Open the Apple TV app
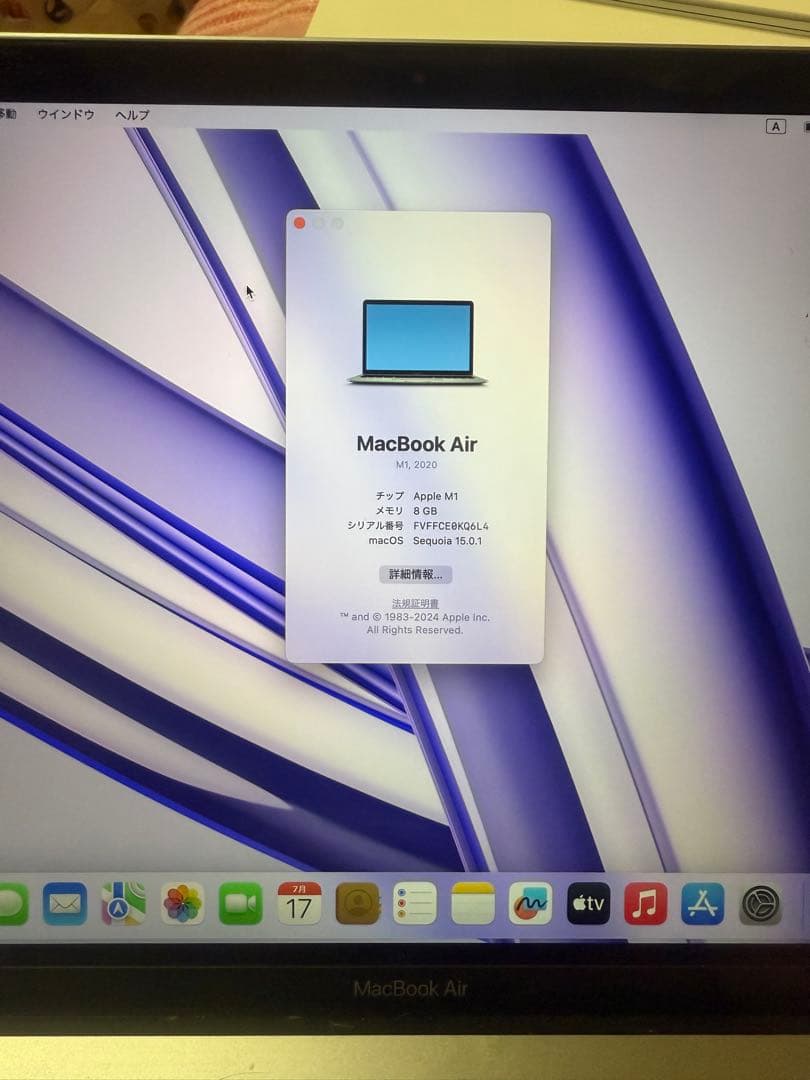The width and height of the screenshot is (810, 1080). click(x=589, y=905)
